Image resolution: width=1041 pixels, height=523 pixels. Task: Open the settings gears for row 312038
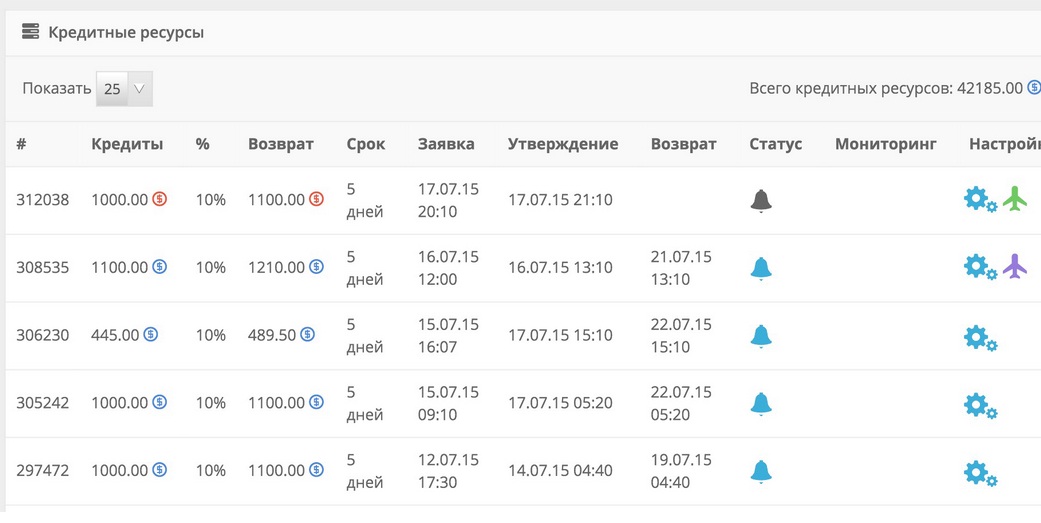click(x=979, y=200)
